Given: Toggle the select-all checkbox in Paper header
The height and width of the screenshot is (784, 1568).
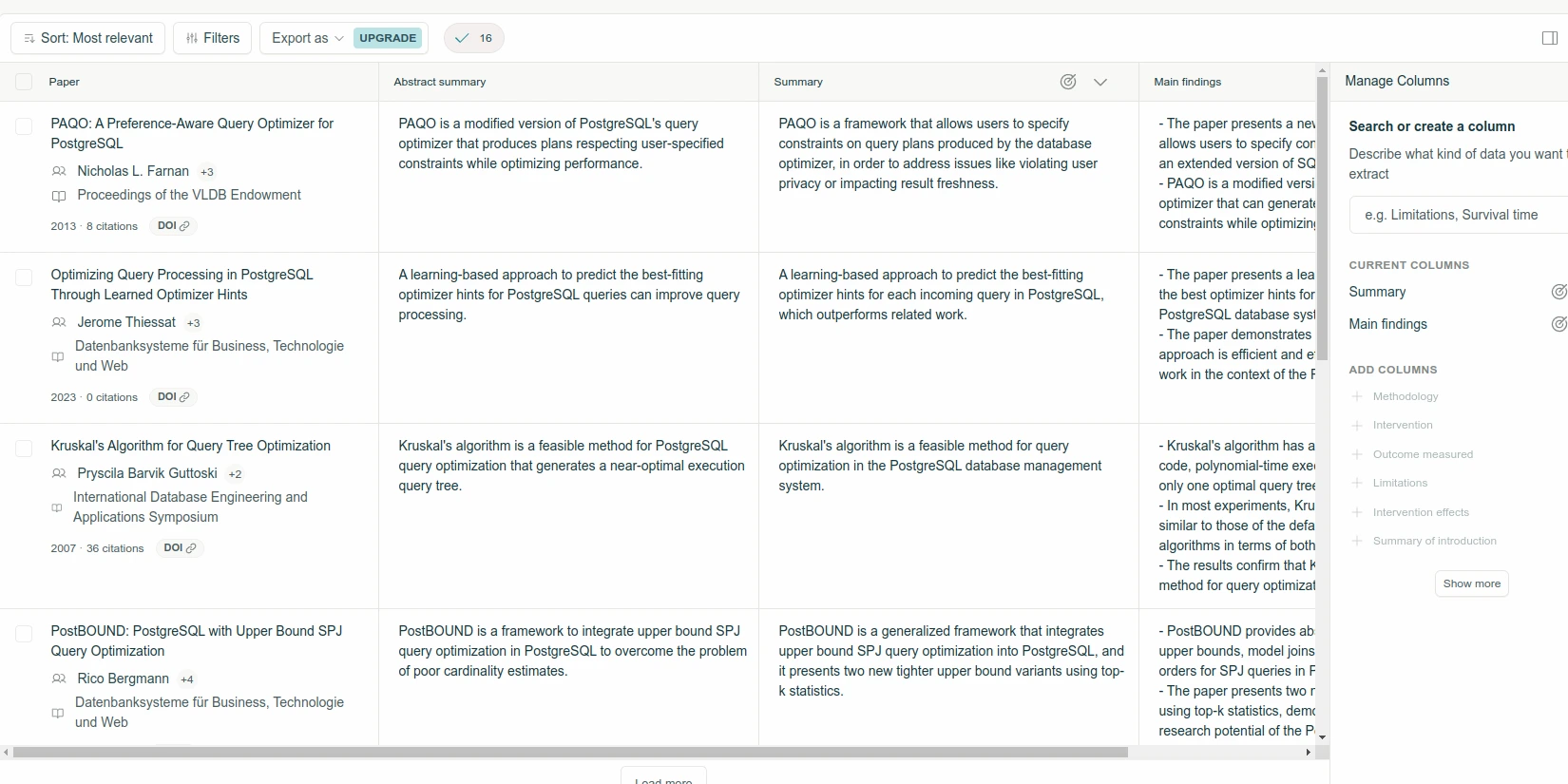Looking at the screenshot, I should [24, 82].
